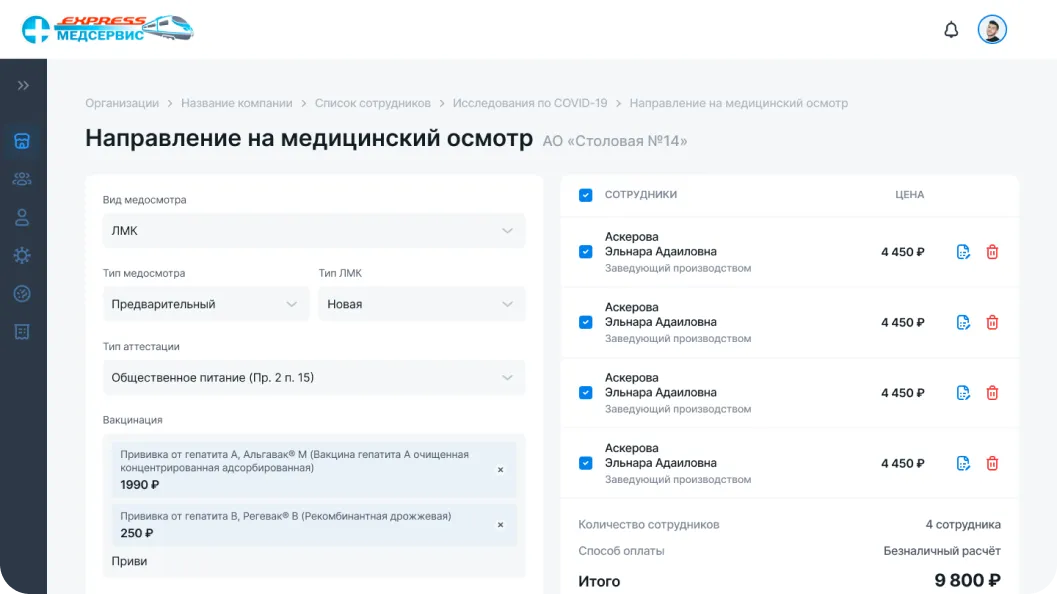
Task: Click the bottom building report icon in sidebar
Action: [x=22, y=332]
